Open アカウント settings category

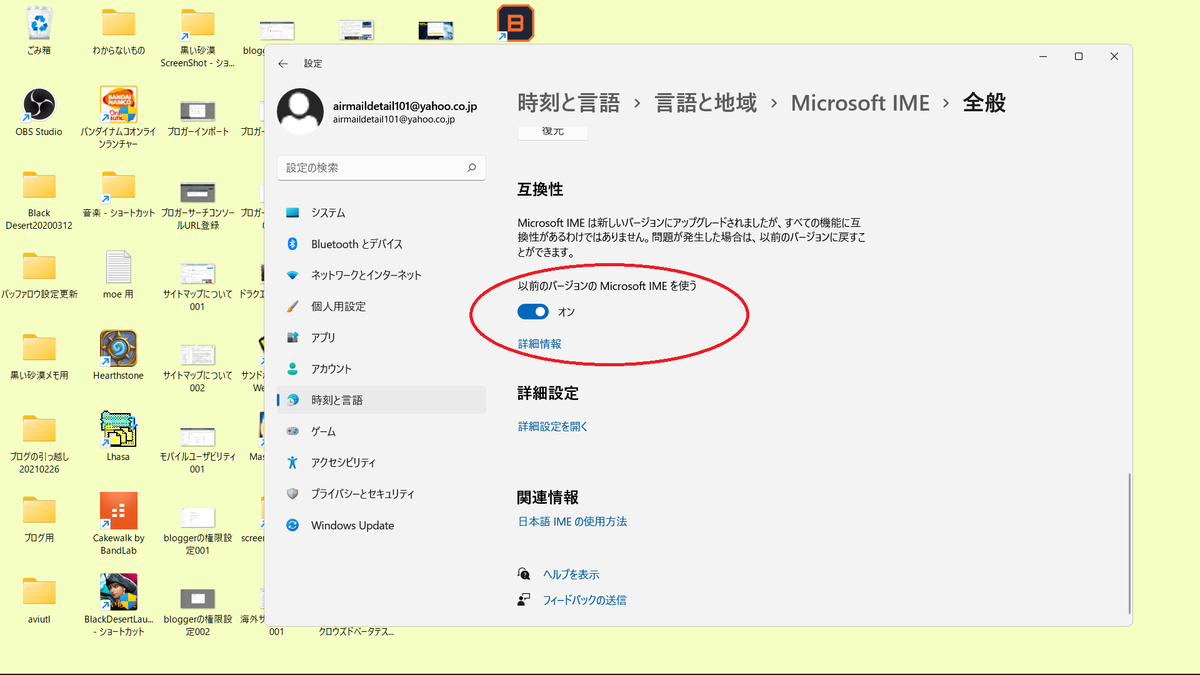click(381, 369)
